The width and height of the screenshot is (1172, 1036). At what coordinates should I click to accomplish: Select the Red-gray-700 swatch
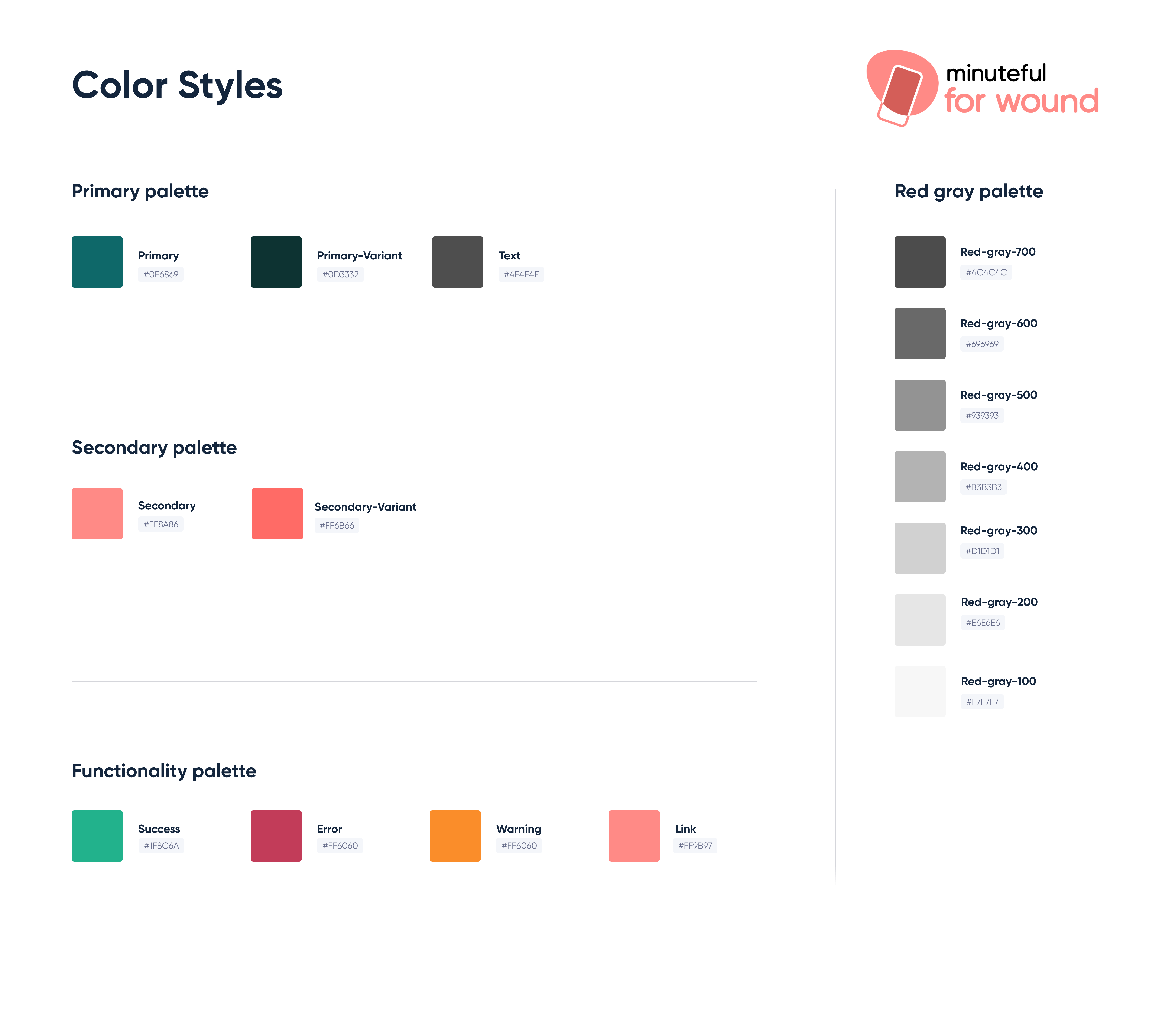click(920, 262)
